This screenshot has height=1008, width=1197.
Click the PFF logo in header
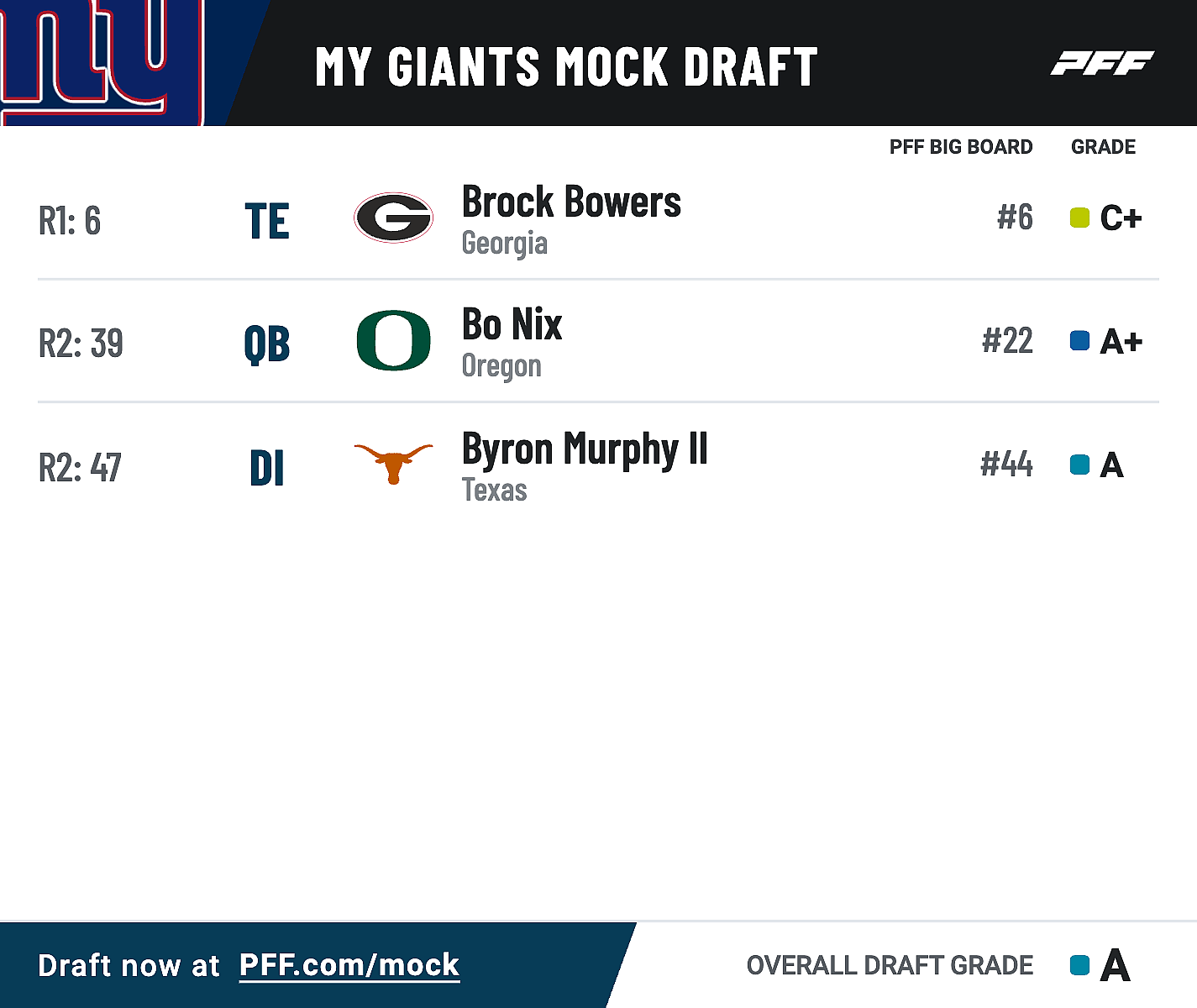pos(1102,63)
